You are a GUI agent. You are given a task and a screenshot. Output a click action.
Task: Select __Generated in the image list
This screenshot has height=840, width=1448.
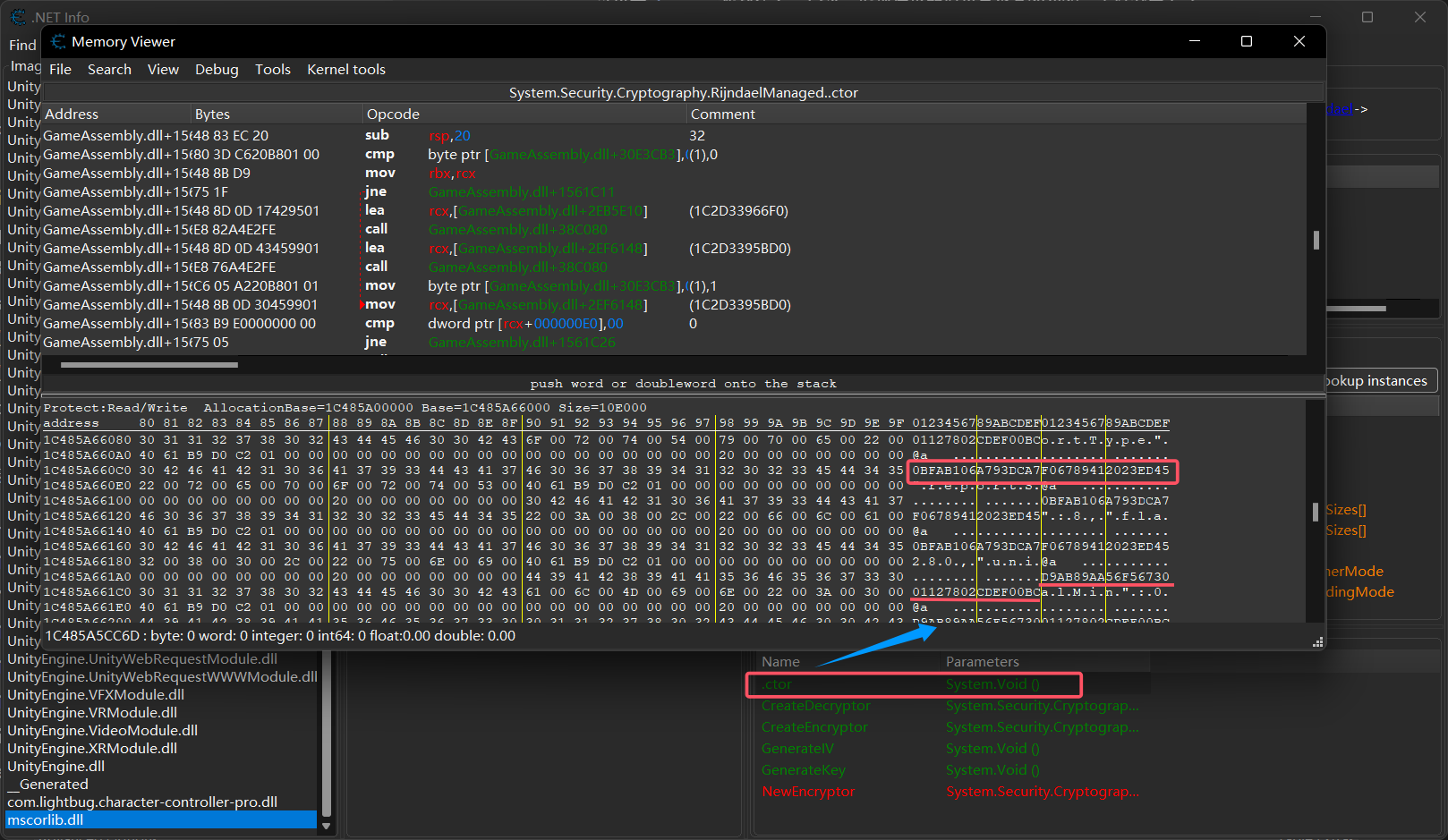pyautogui.click(x=161, y=785)
